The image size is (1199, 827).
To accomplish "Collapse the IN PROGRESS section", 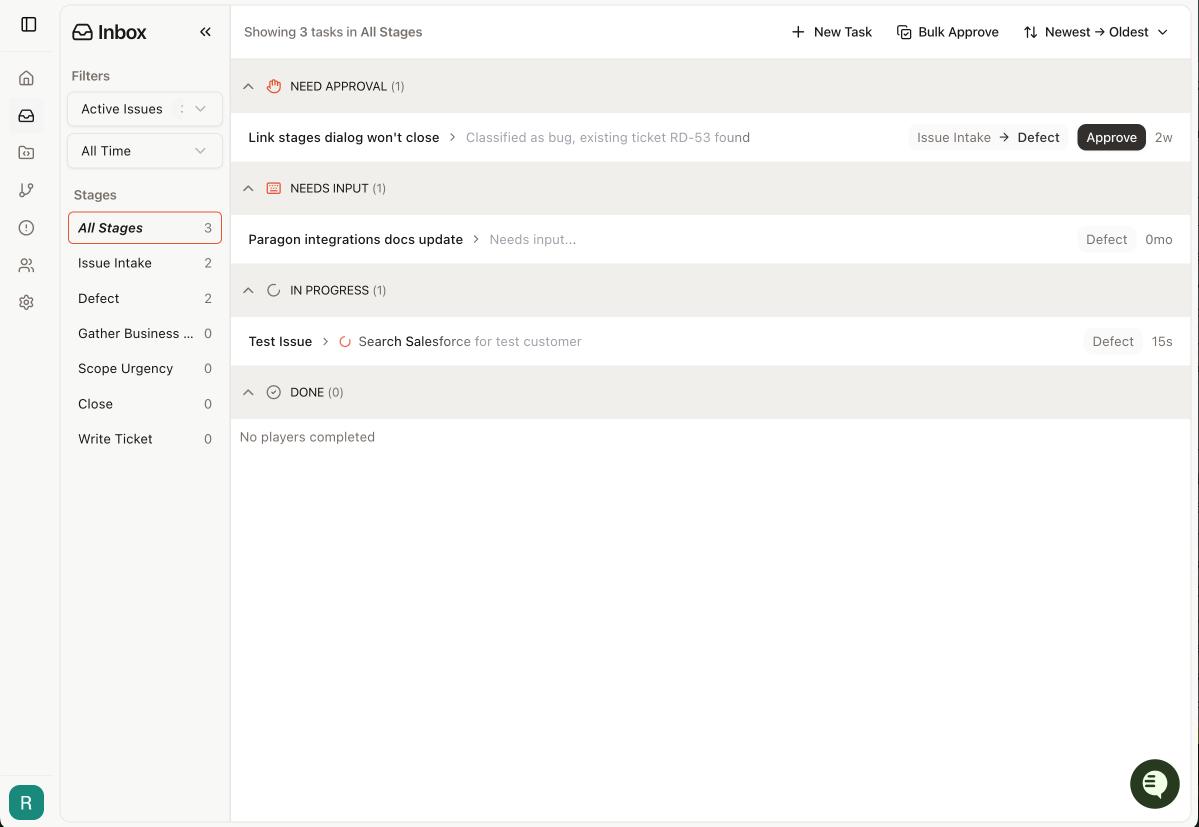I will [248, 290].
